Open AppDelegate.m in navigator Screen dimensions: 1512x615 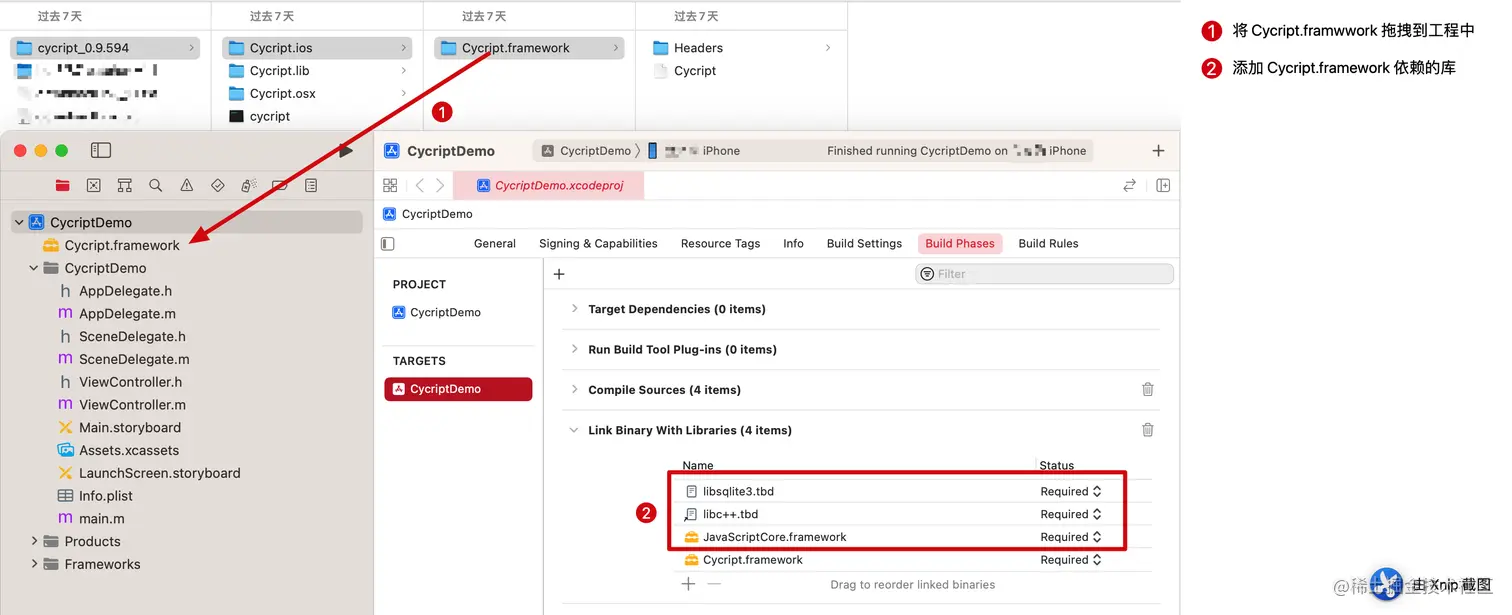coord(127,314)
